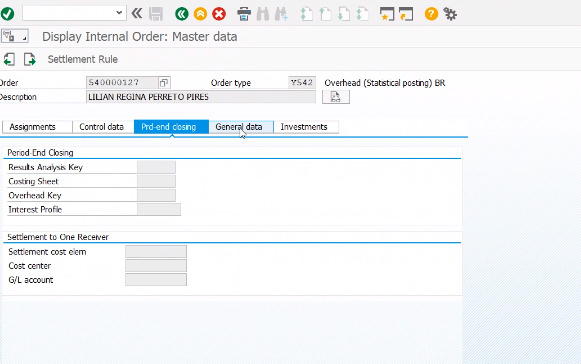Screen dimensions: 581x364
Task: Open the Settlement Rule button
Action: [x=83, y=59]
